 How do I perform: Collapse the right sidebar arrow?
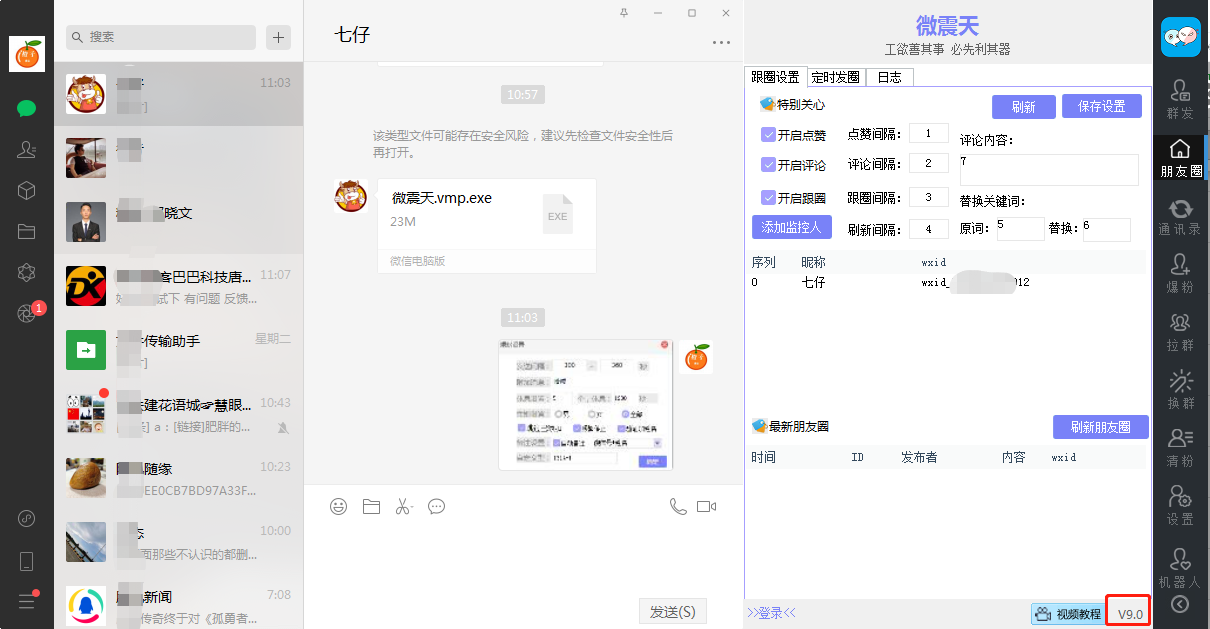[1180, 603]
